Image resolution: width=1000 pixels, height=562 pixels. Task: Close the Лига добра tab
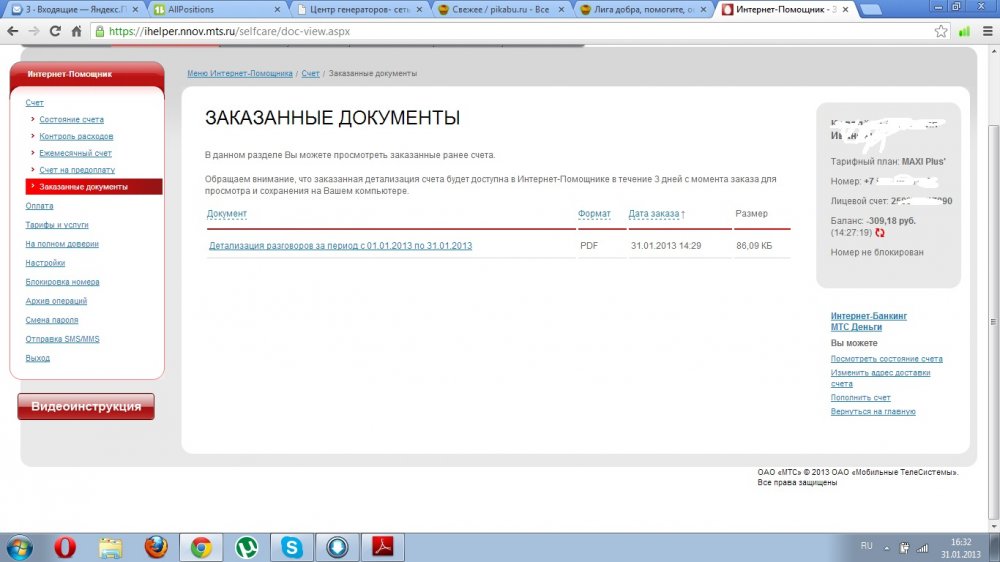(x=703, y=10)
